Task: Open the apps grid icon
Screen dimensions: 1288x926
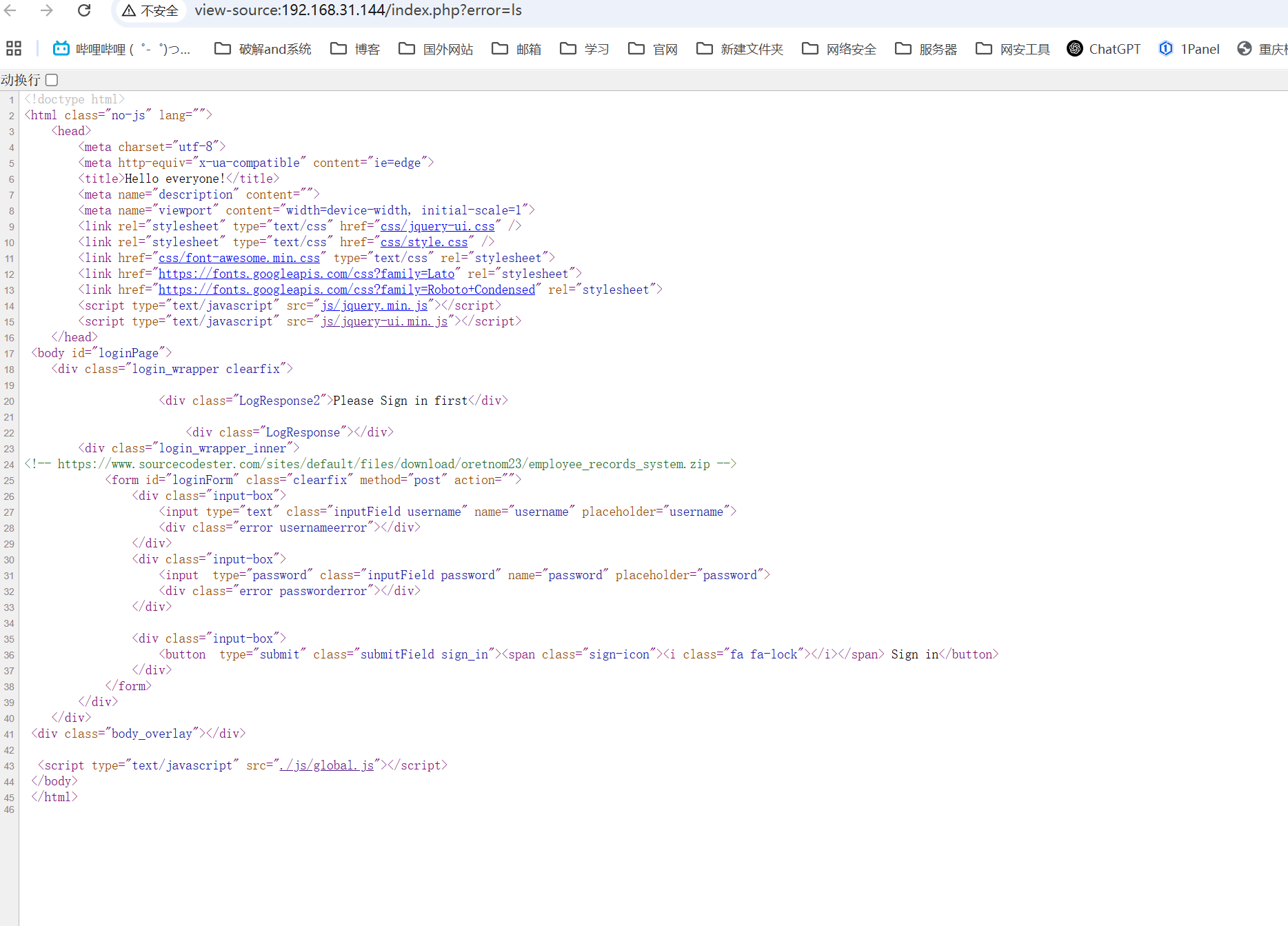Action: [x=14, y=48]
